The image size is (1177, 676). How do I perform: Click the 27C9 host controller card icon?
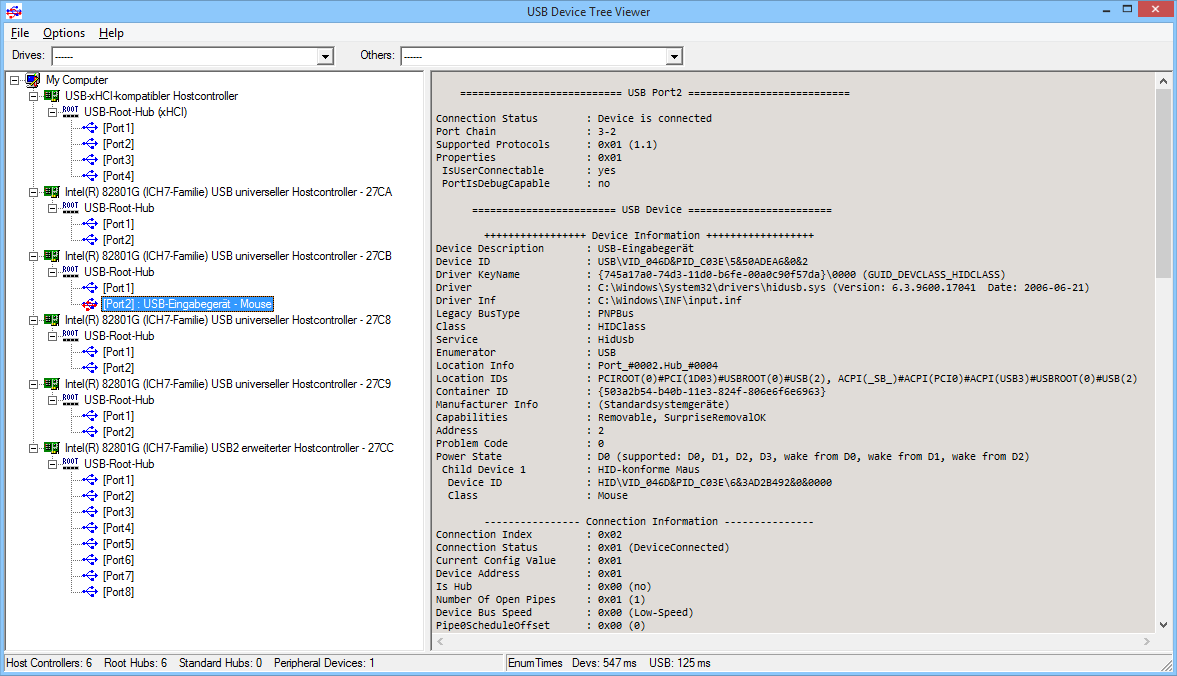pos(51,384)
